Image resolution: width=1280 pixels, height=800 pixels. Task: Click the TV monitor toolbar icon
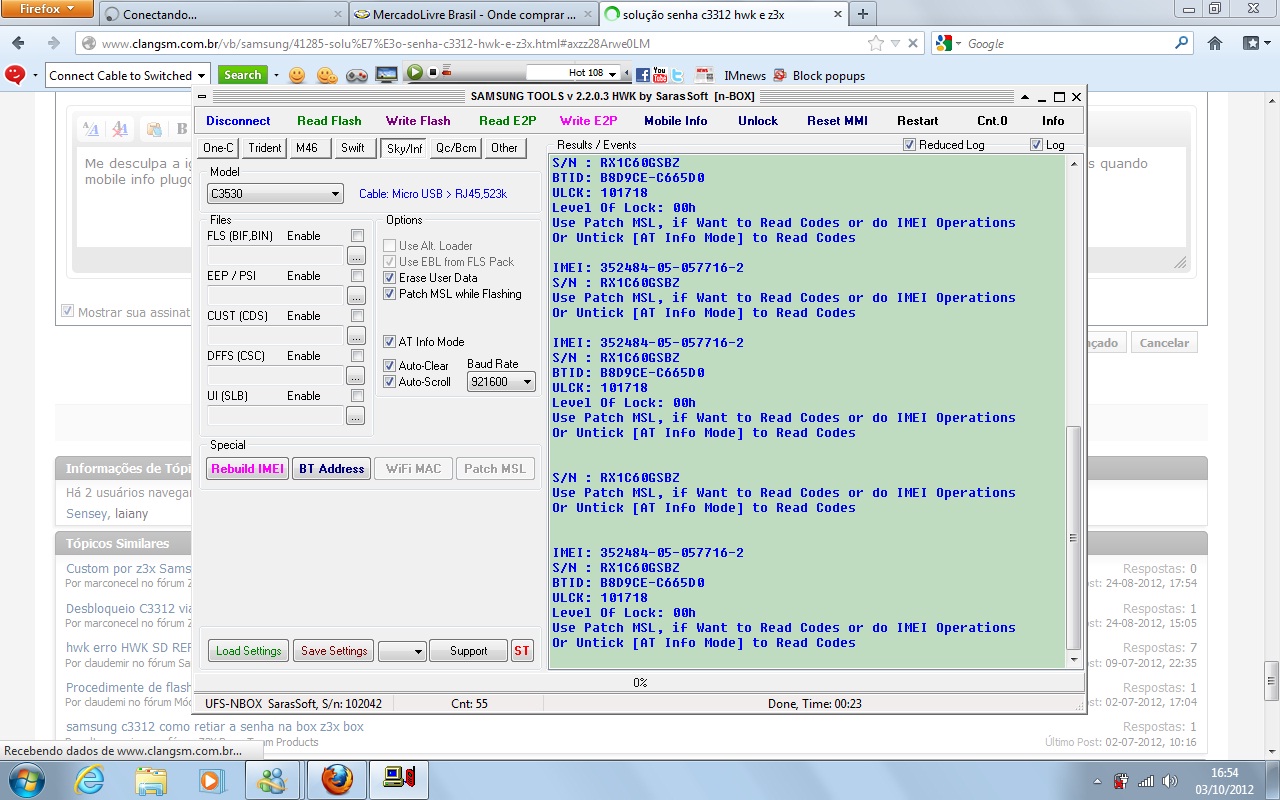[387, 74]
